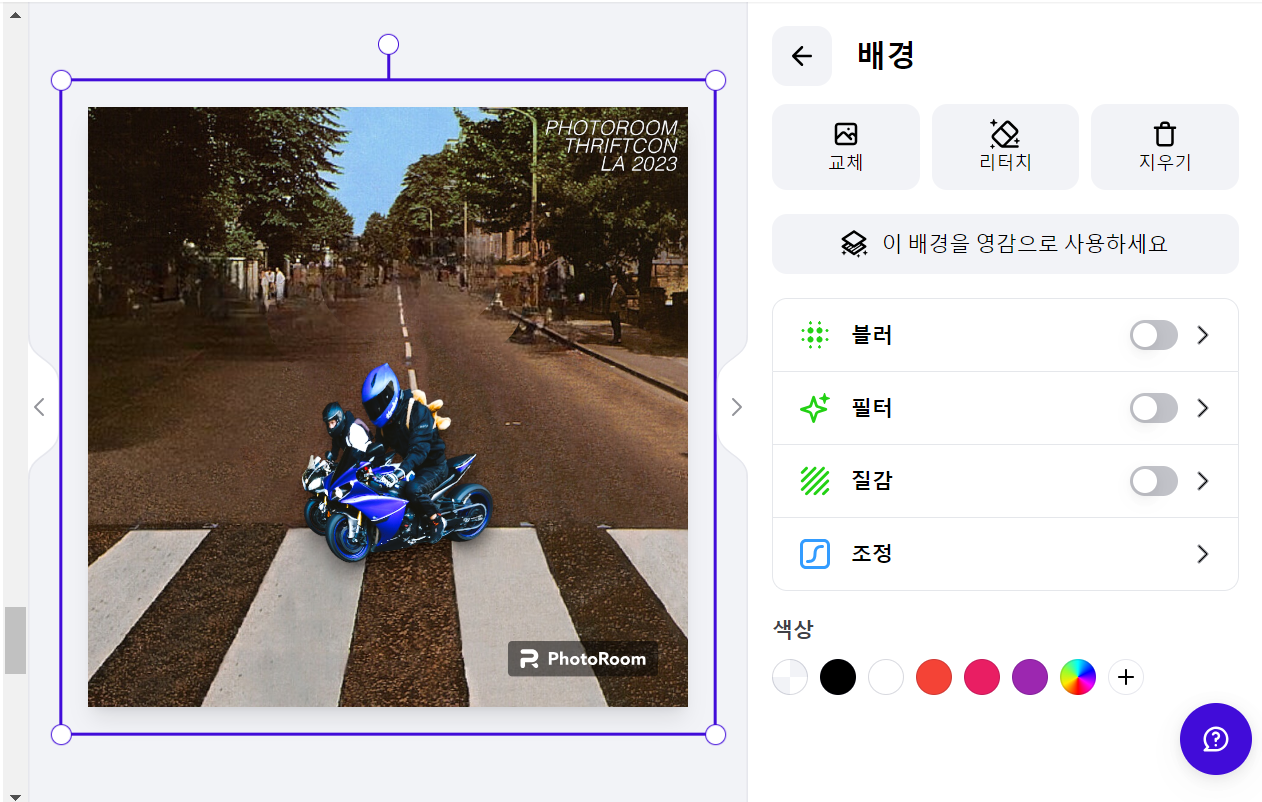Click the scrollbar up arrow
Viewport: 1262px width, 802px height.
point(15,17)
